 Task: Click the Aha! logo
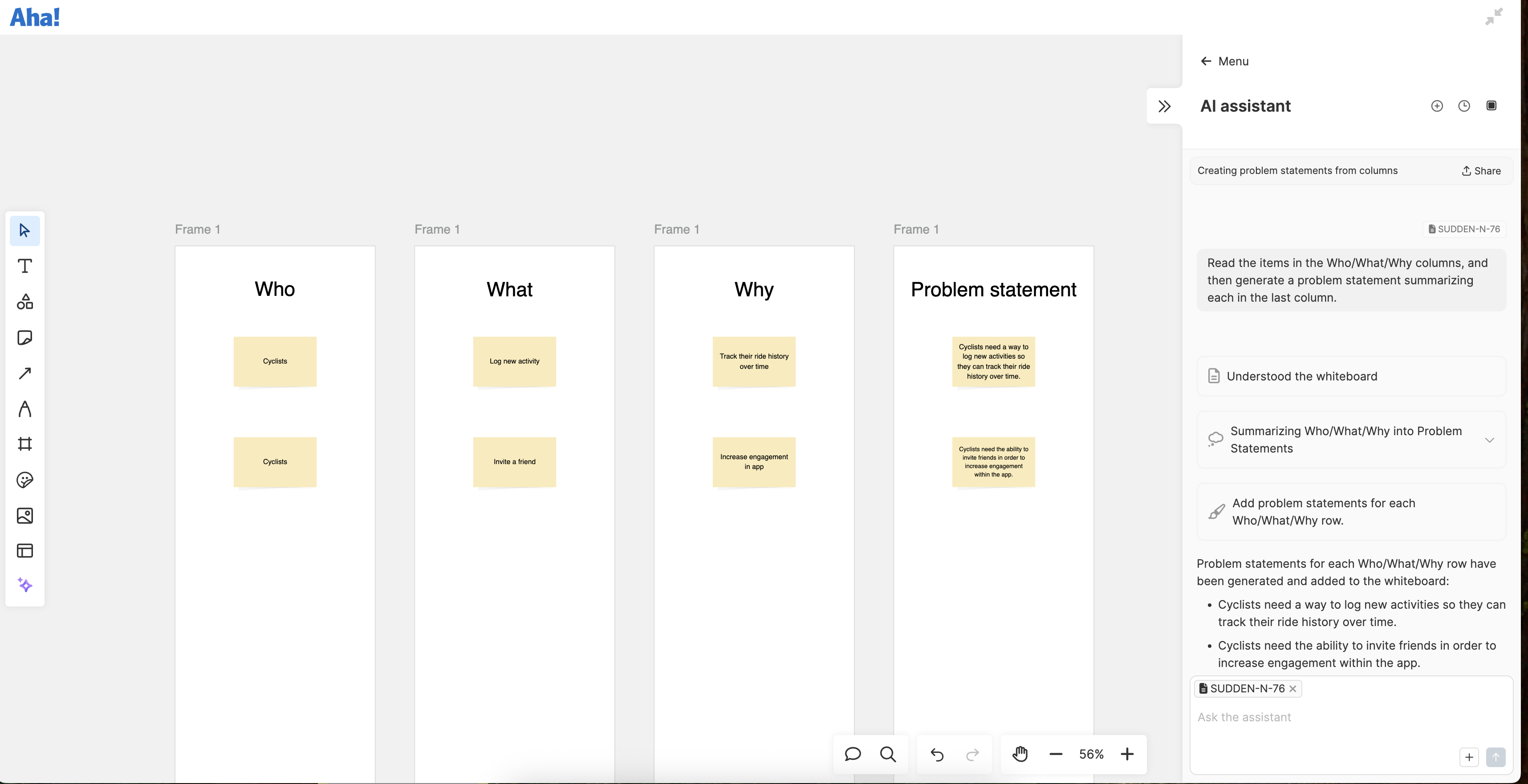(x=35, y=16)
